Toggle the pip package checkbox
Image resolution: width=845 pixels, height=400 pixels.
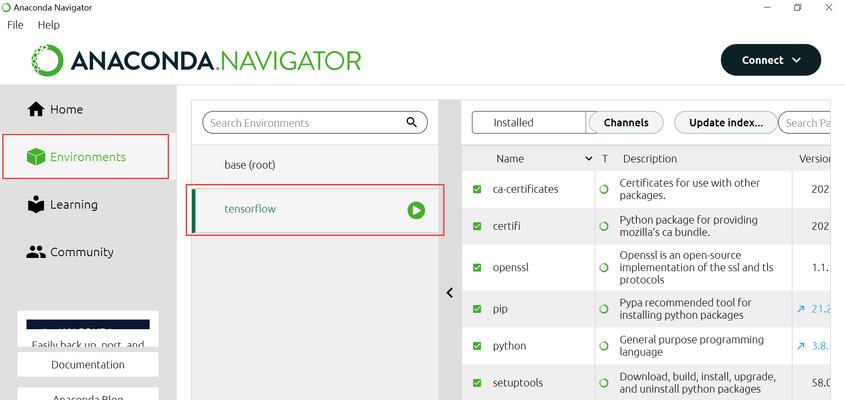tap(477, 309)
